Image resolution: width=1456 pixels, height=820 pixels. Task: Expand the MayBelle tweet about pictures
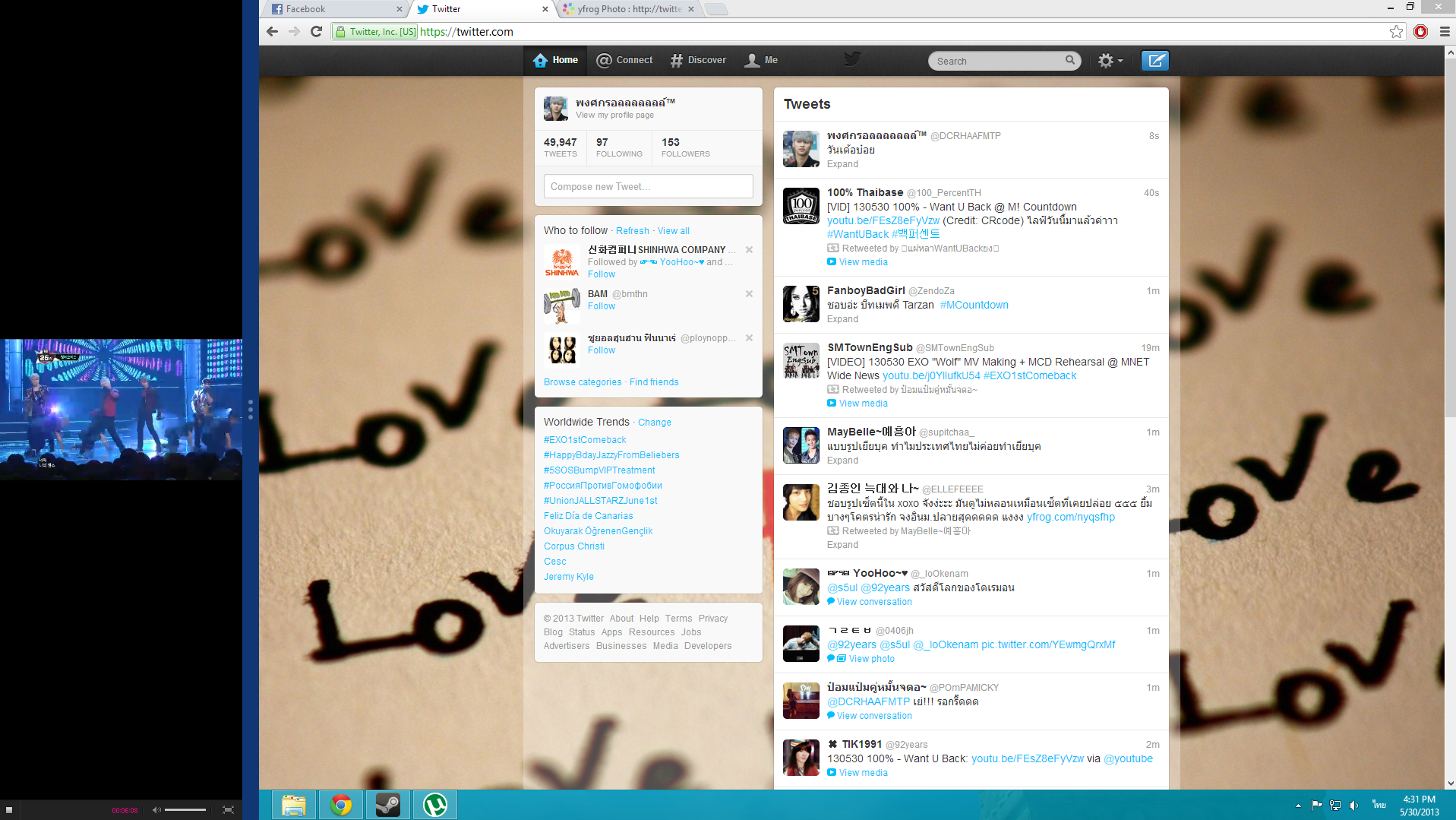point(842,461)
